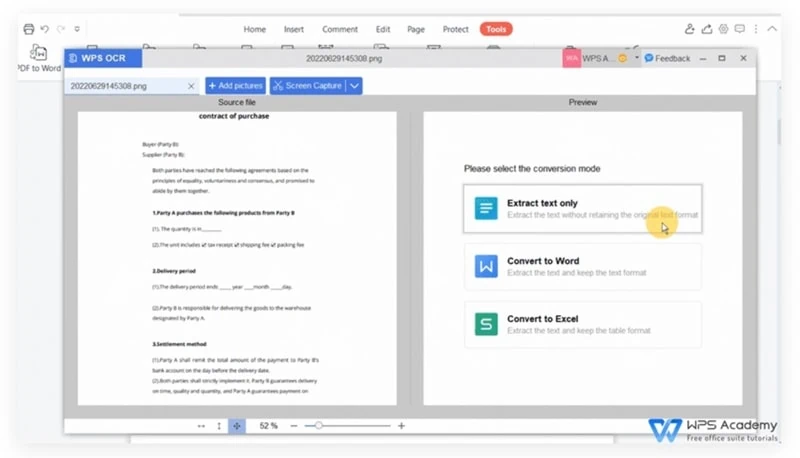Remove 20220629145308.png using its X button
800x458 pixels.
(x=191, y=87)
